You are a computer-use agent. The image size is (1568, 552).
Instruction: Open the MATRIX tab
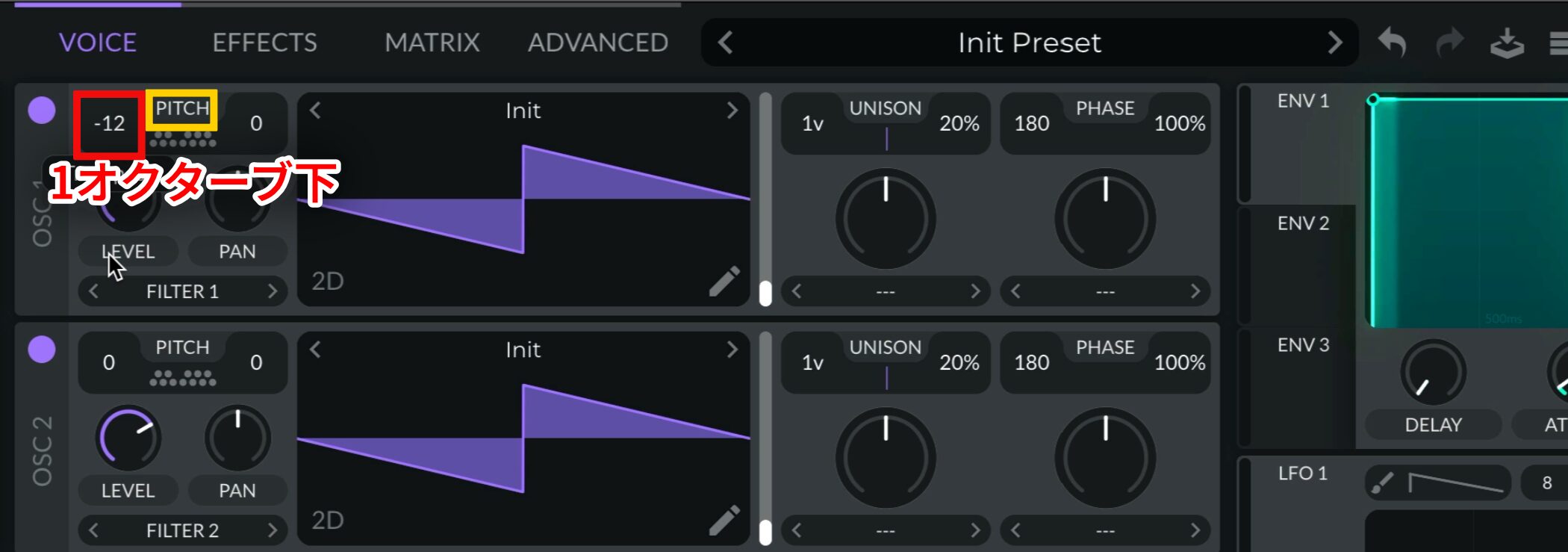pyautogui.click(x=432, y=43)
